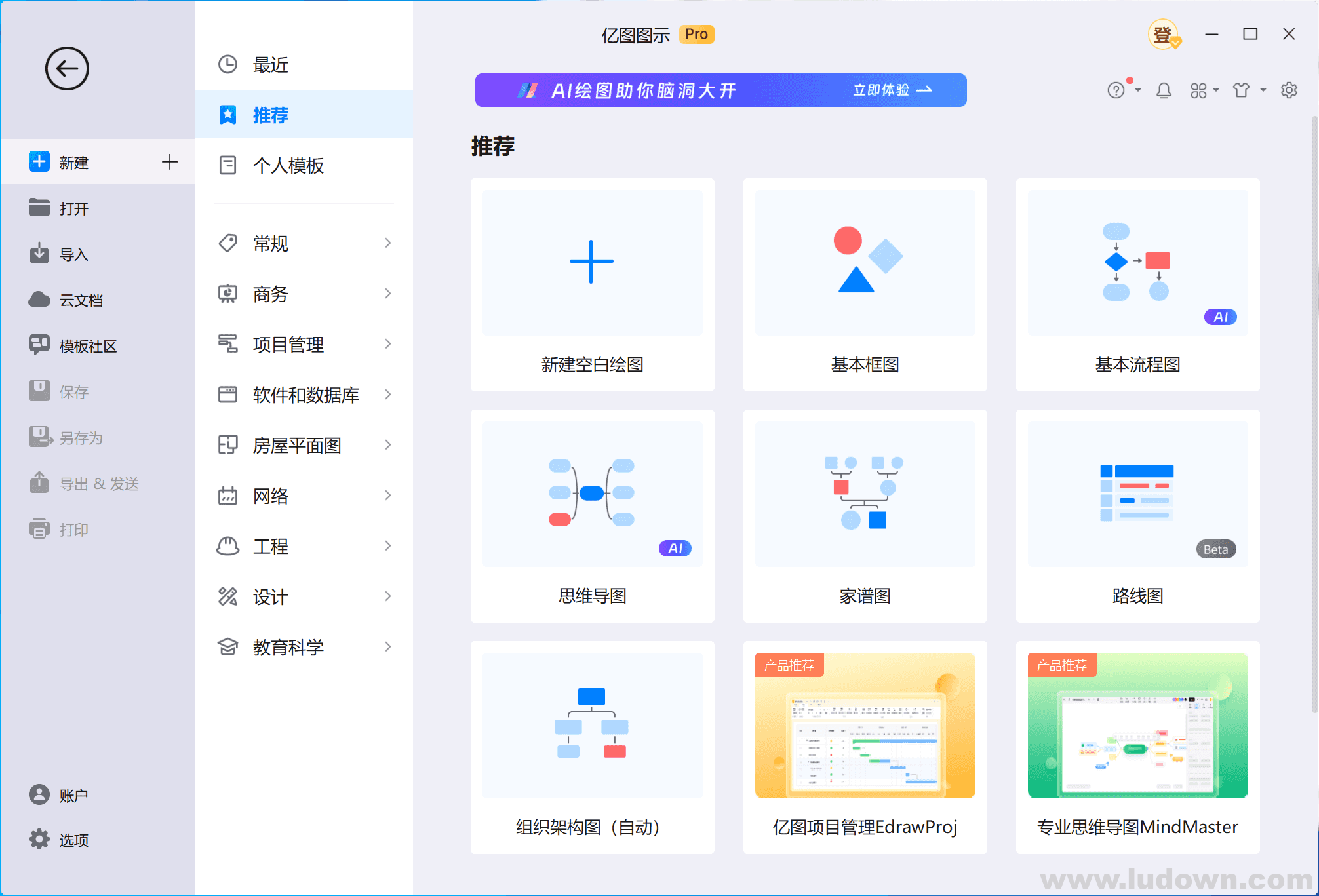Select the 推荐 recommended tab

(304, 115)
